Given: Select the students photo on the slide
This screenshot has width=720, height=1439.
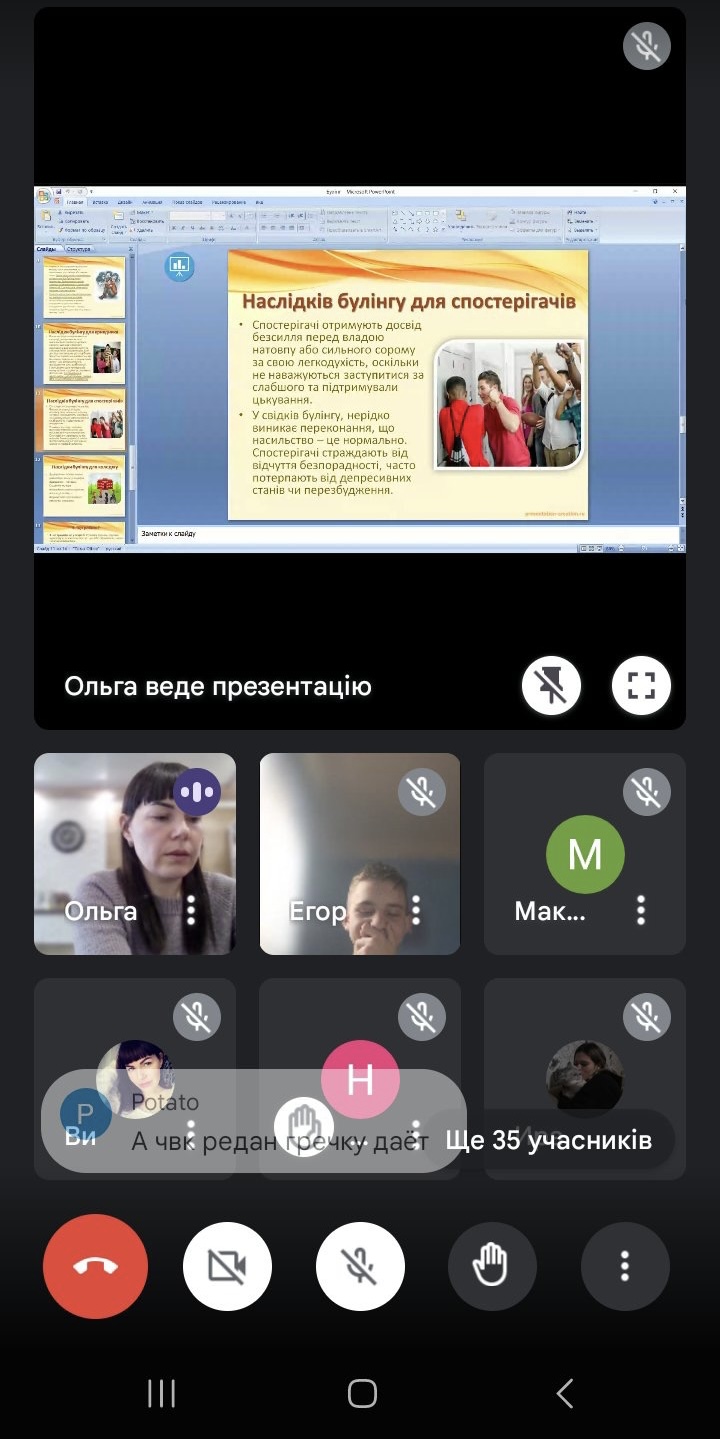Looking at the screenshot, I should (509, 404).
